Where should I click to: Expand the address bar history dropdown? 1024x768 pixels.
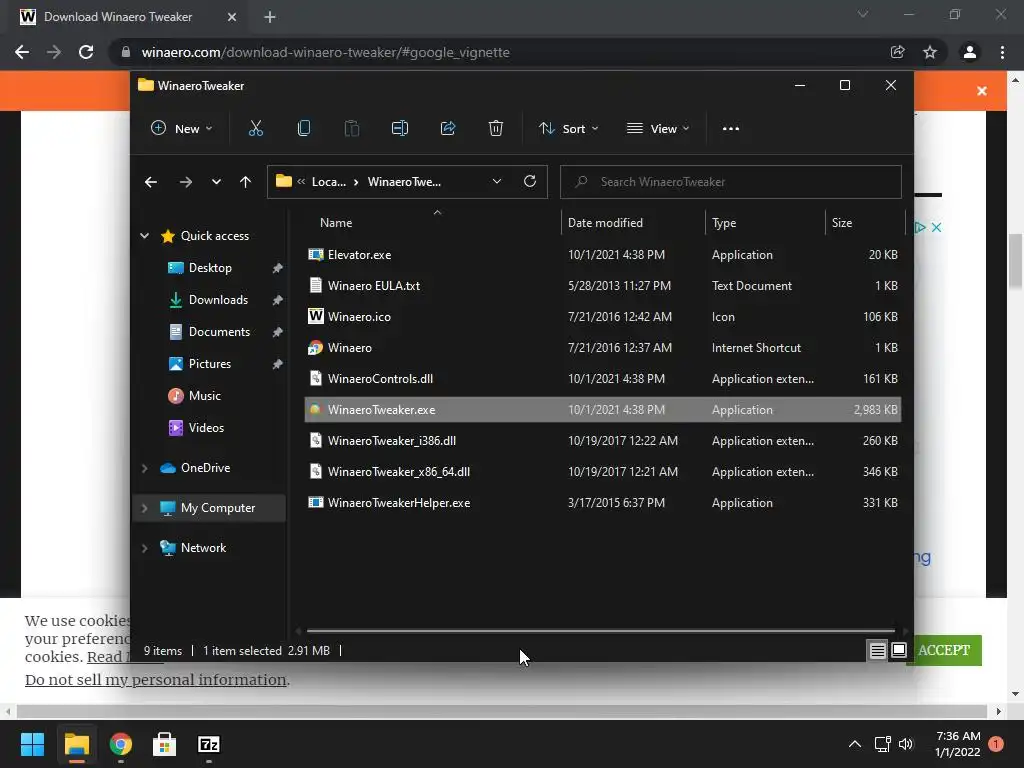pos(497,182)
